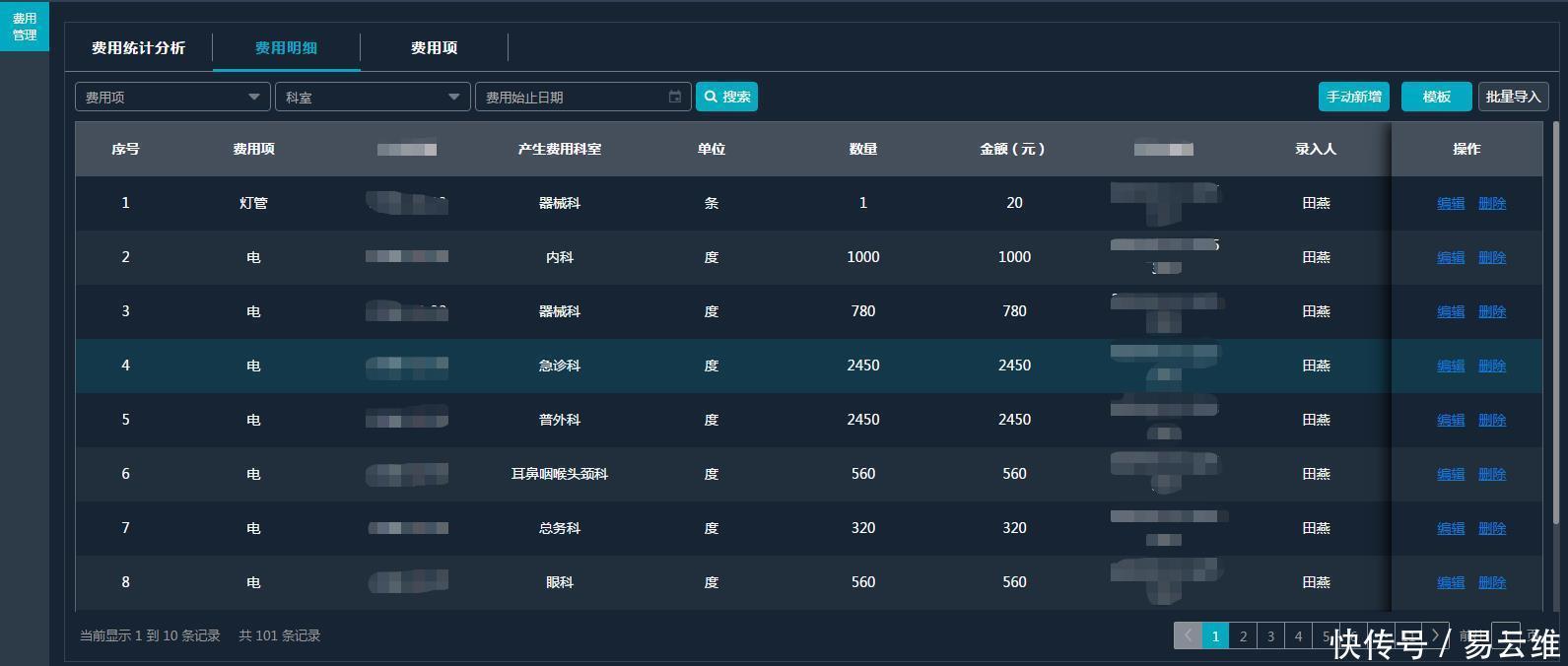Click the calendar icon in date field

pos(675,97)
